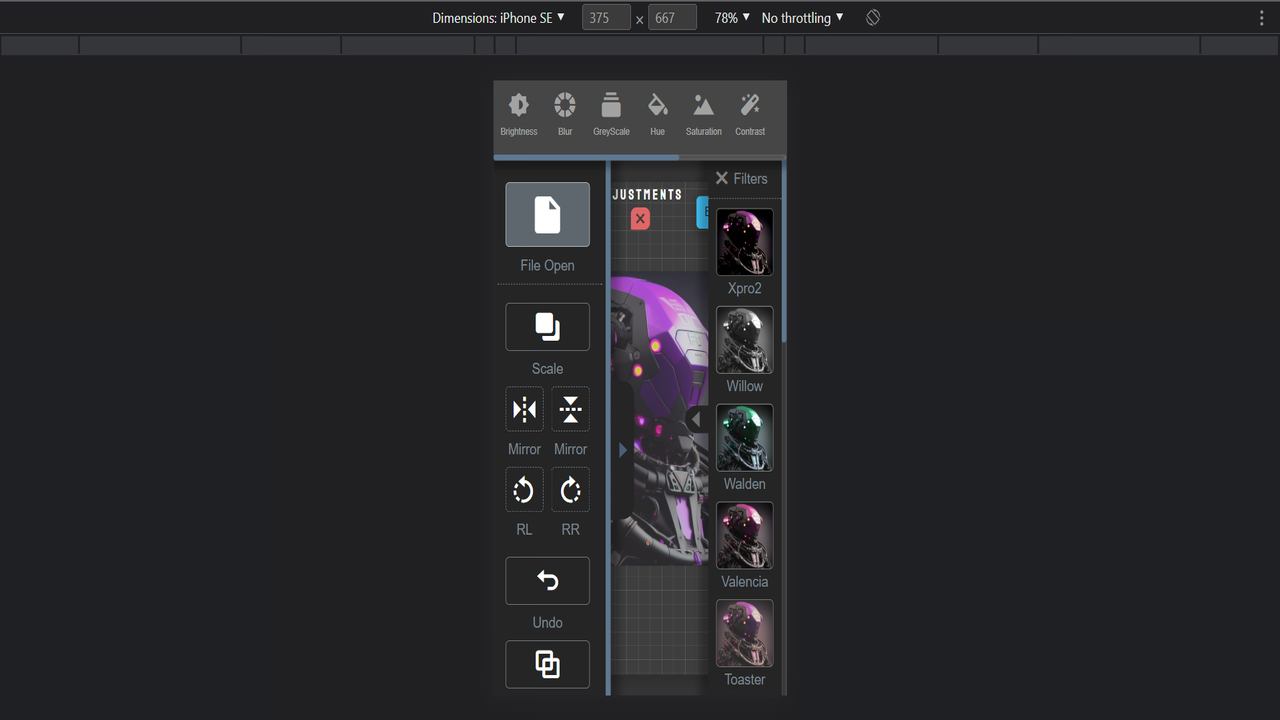Convert the image using GreyScale
1280x720 pixels.
pyautogui.click(x=610, y=112)
